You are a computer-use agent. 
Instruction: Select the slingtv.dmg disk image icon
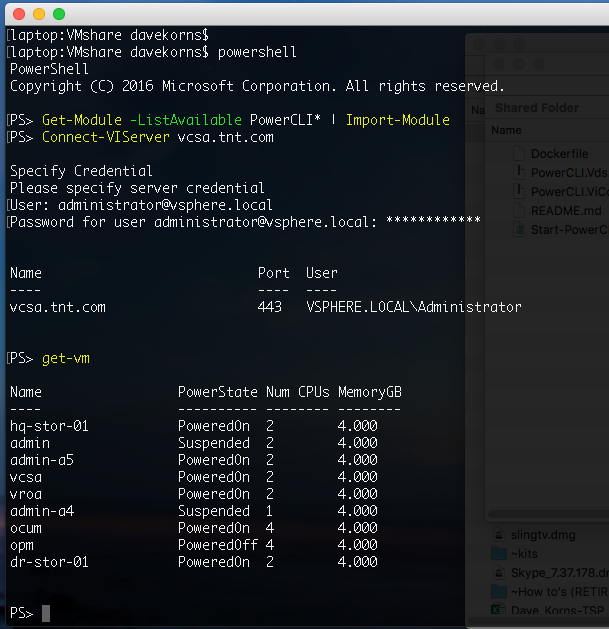click(x=499, y=533)
